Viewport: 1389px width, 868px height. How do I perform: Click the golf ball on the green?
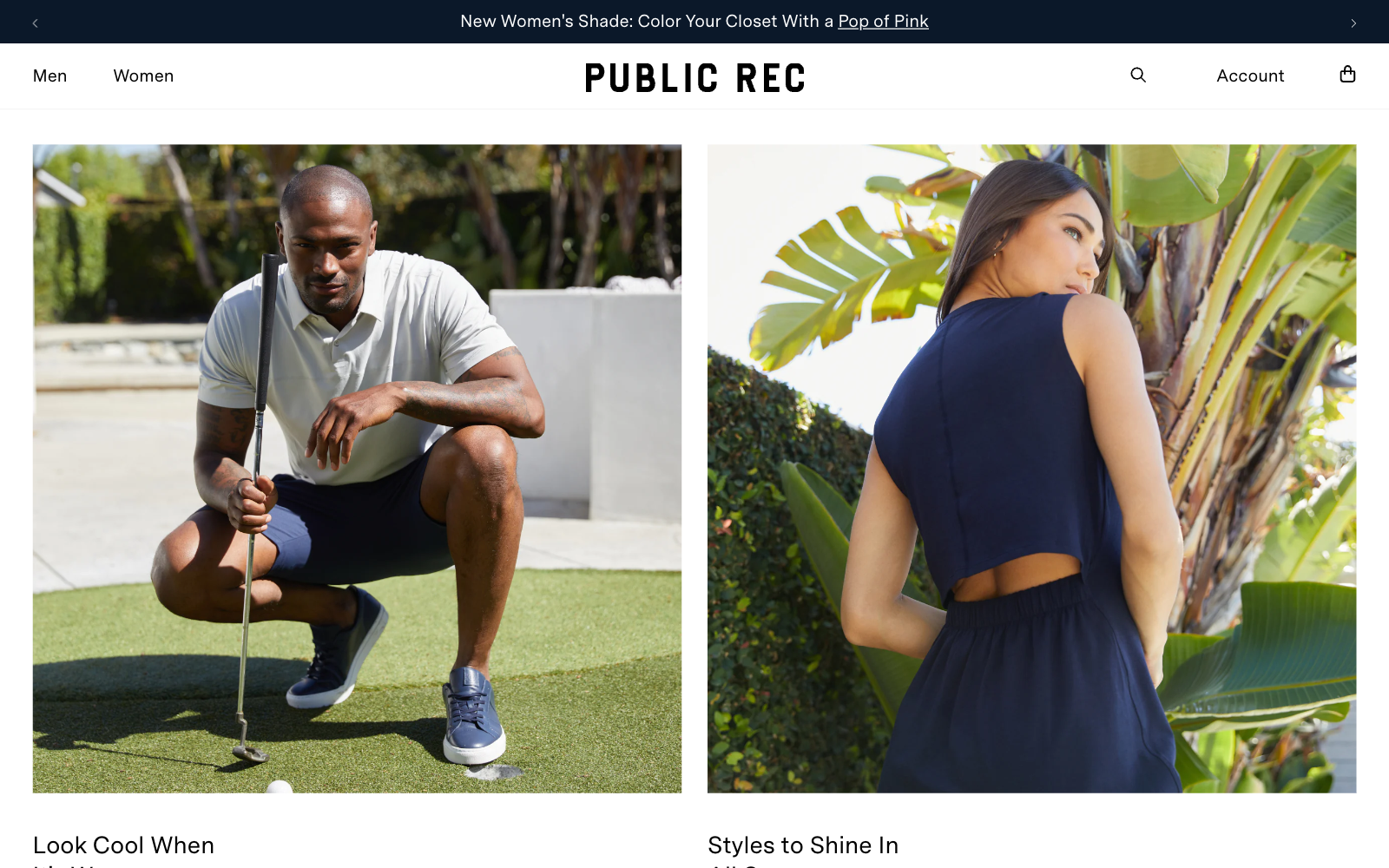[x=279, y=787]
